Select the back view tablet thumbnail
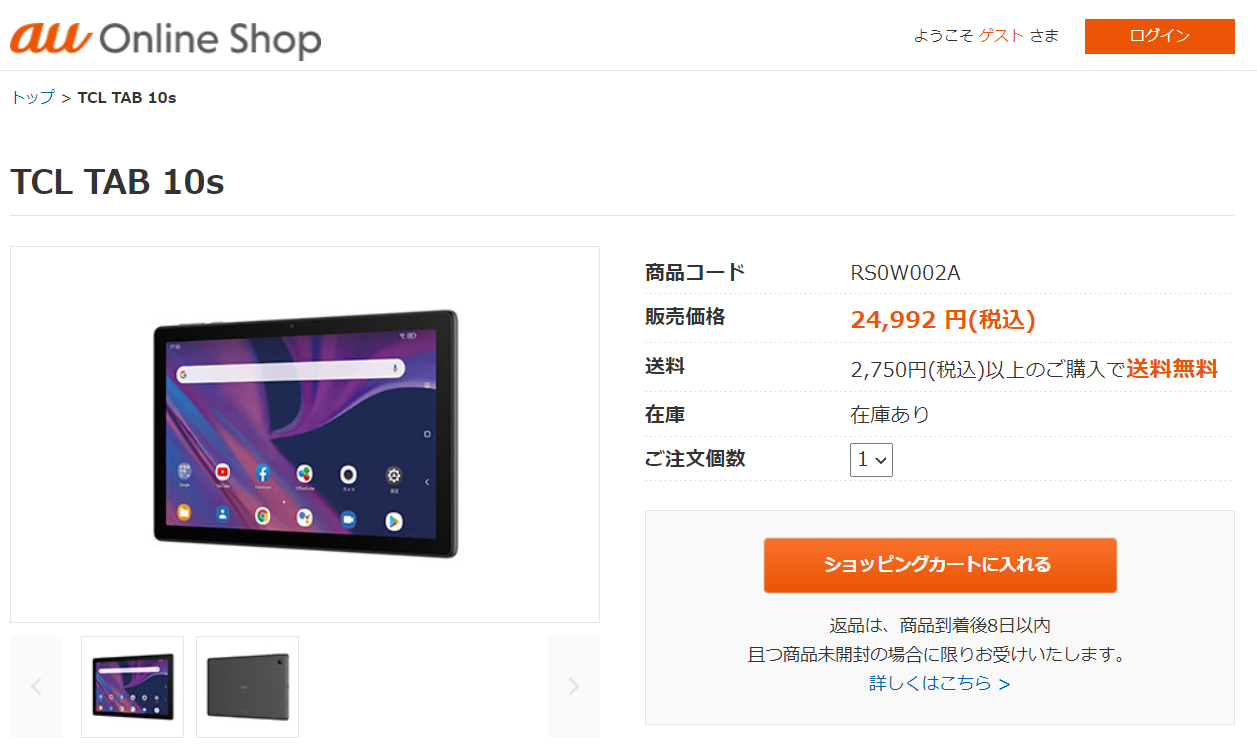Viewport: 1257px width, 755px height. point(248,686)
